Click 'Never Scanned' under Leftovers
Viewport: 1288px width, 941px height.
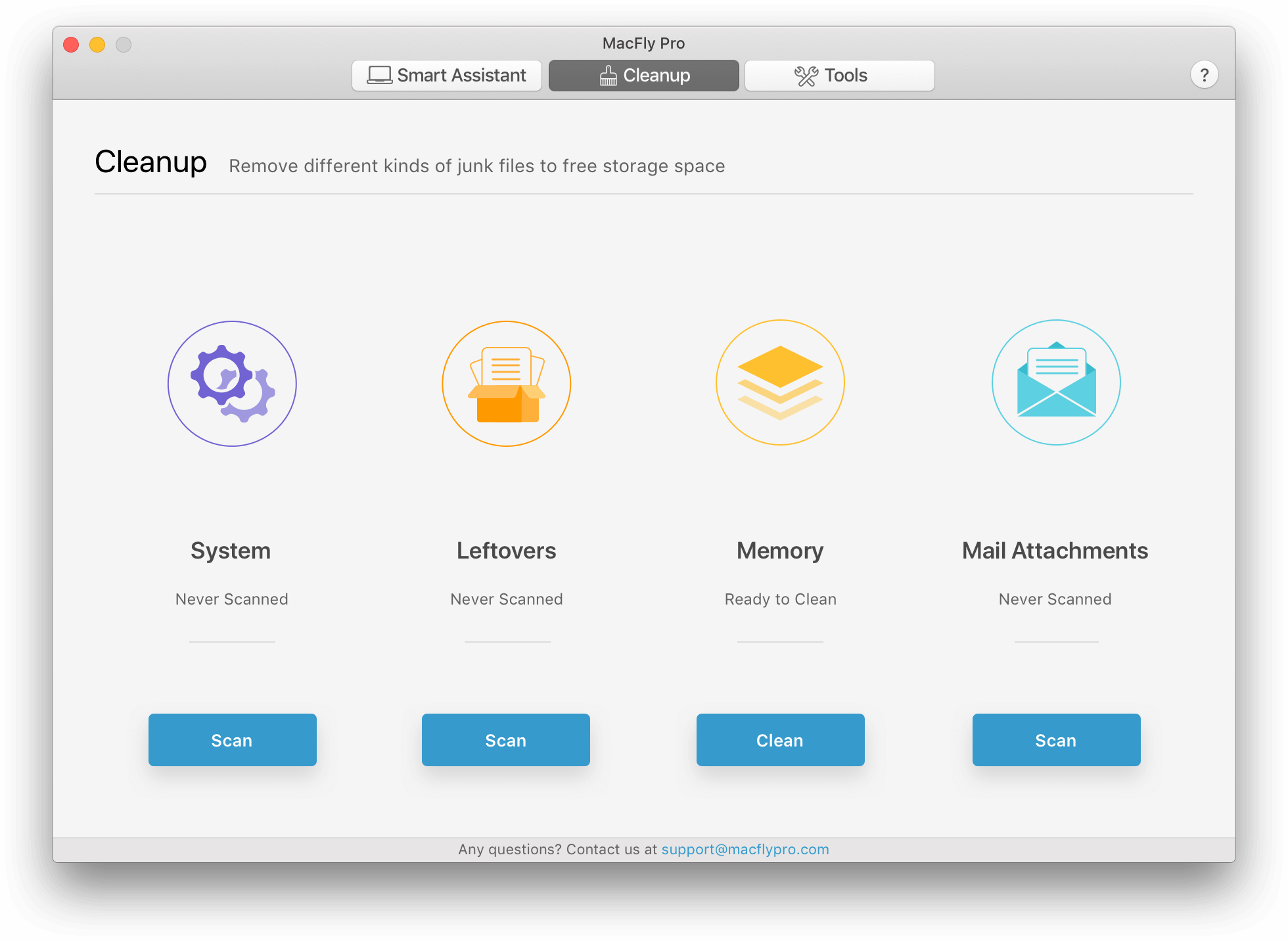pos(507,599)
